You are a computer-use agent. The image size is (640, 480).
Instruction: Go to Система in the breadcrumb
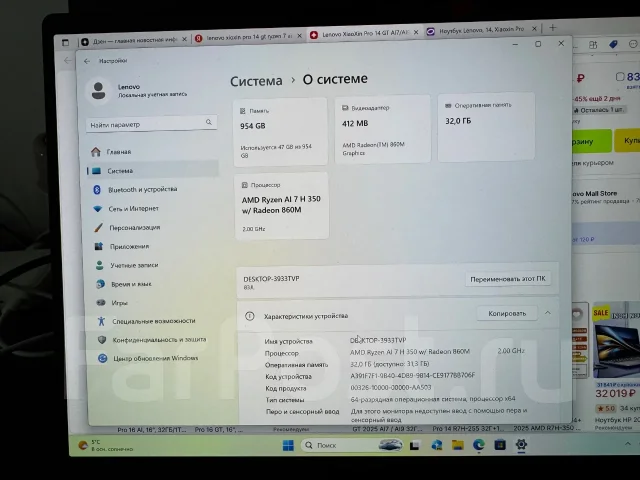point(256,81)
